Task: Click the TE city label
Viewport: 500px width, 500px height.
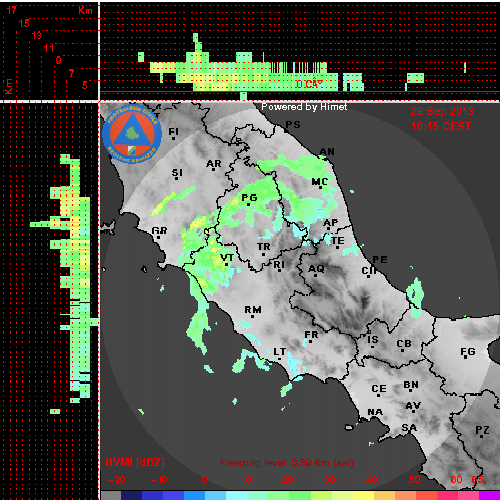Action: pos(338,240)
